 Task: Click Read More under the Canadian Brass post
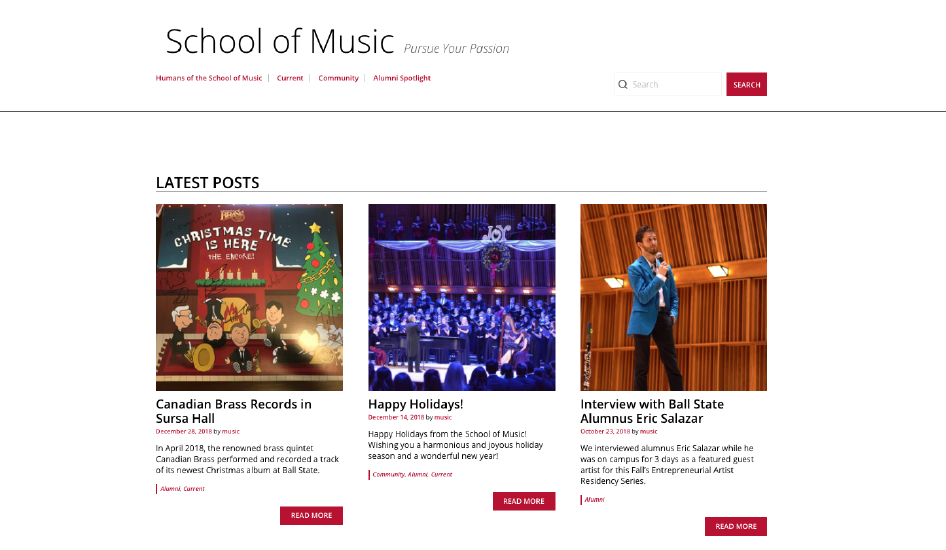(x=311, y=516)
